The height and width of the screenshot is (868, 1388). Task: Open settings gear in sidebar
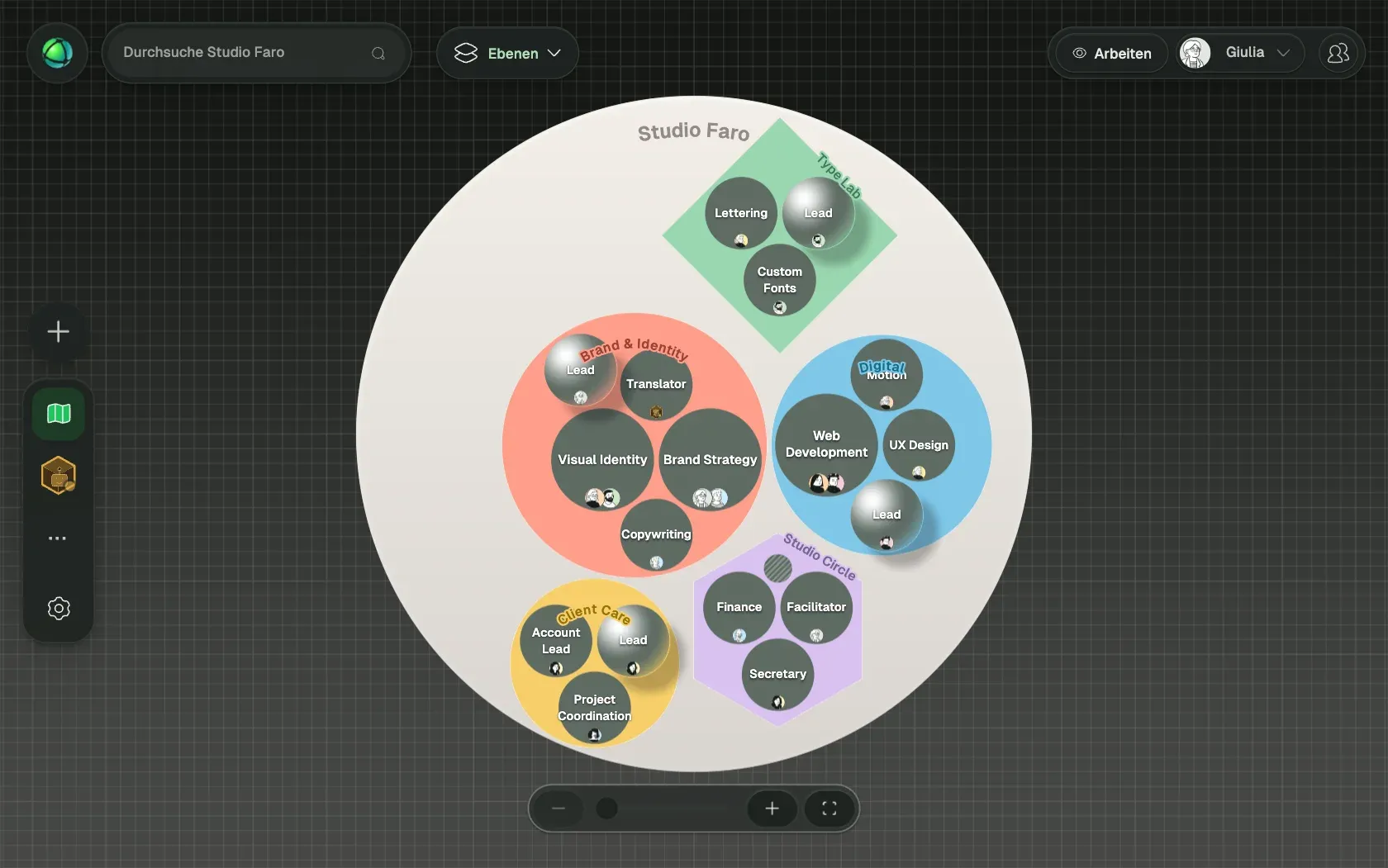pyautogui.click(x=59, y=609)
